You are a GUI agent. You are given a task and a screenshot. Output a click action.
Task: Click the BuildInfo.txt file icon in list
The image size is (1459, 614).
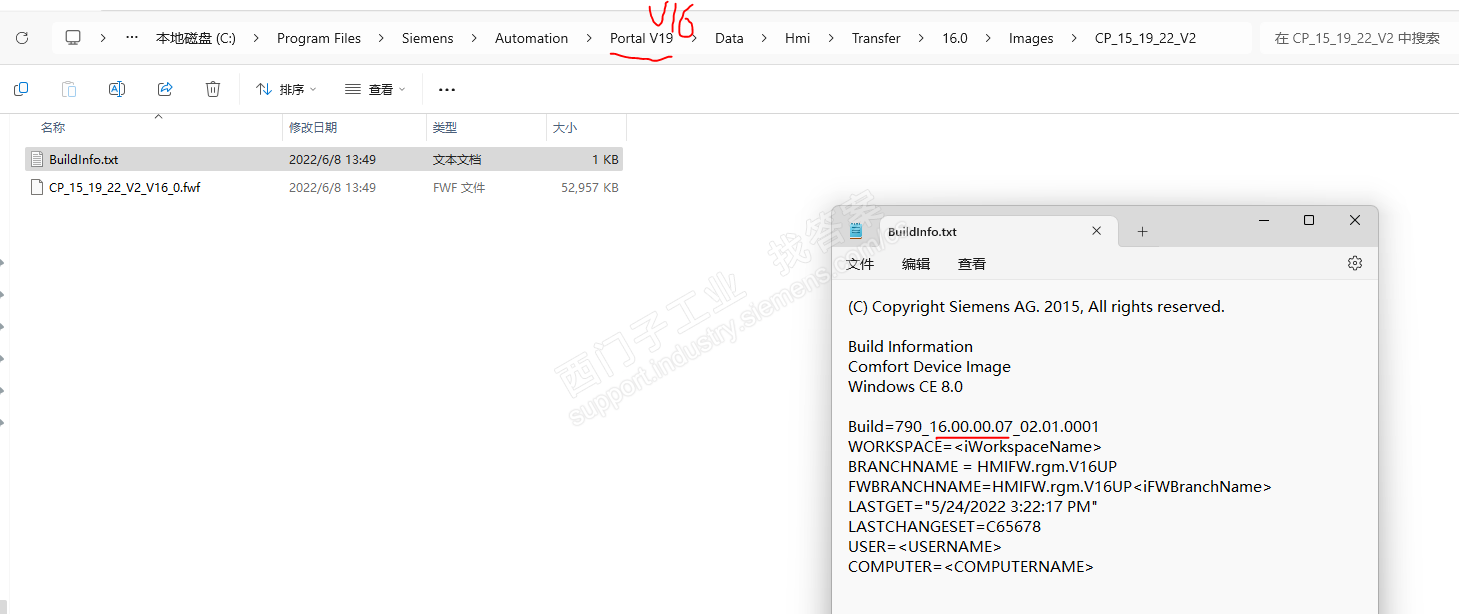pos(37,159)
